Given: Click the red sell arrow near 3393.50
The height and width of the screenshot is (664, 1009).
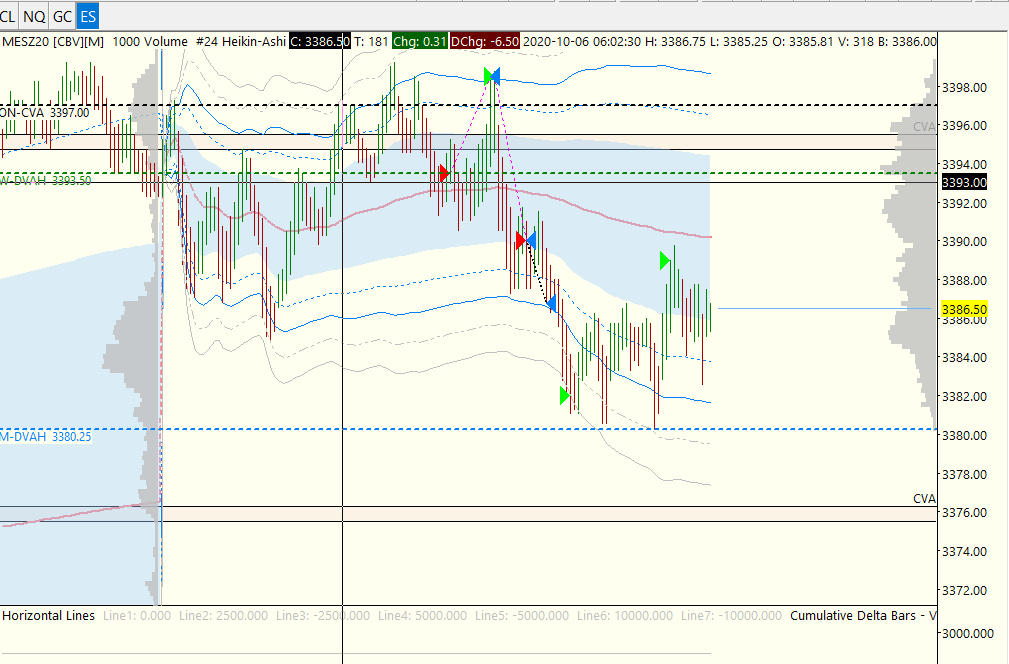Looking at the screenshot, I should click(x=444, y=173).
